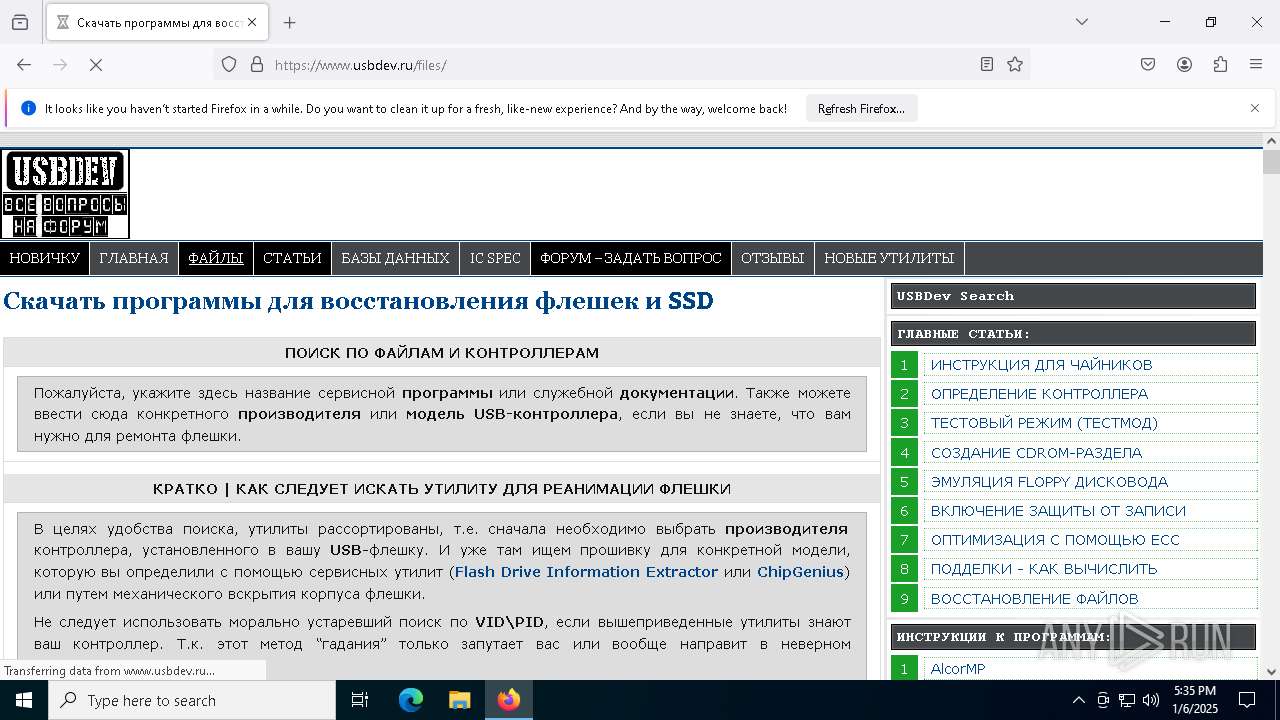The width and height of the screenshot is (1280, 720).
Task: Open ТЕСТОВЫЙ РЕЖИМ (ТЕСТМОД) article
Action: [x=1044, y=423]
